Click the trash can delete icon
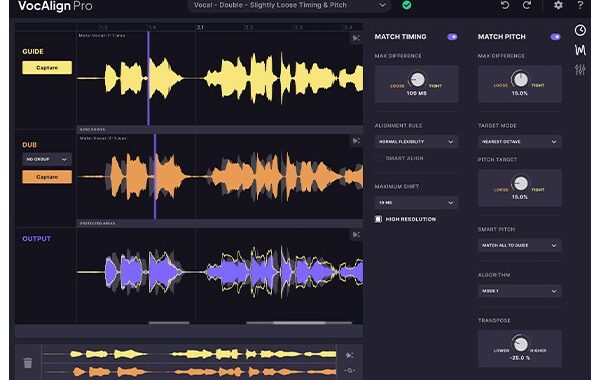 28,362
